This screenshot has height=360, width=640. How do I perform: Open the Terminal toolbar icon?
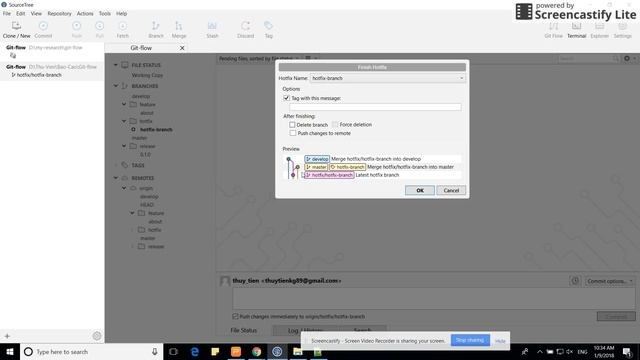pyautogui.click(x=576, y=26)
